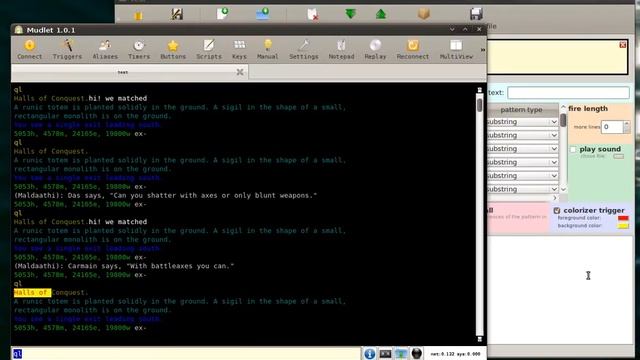Open the third pattern type substring dropdown
The image size is (640, 360).
pyautogui.click(x=522, y=149)
